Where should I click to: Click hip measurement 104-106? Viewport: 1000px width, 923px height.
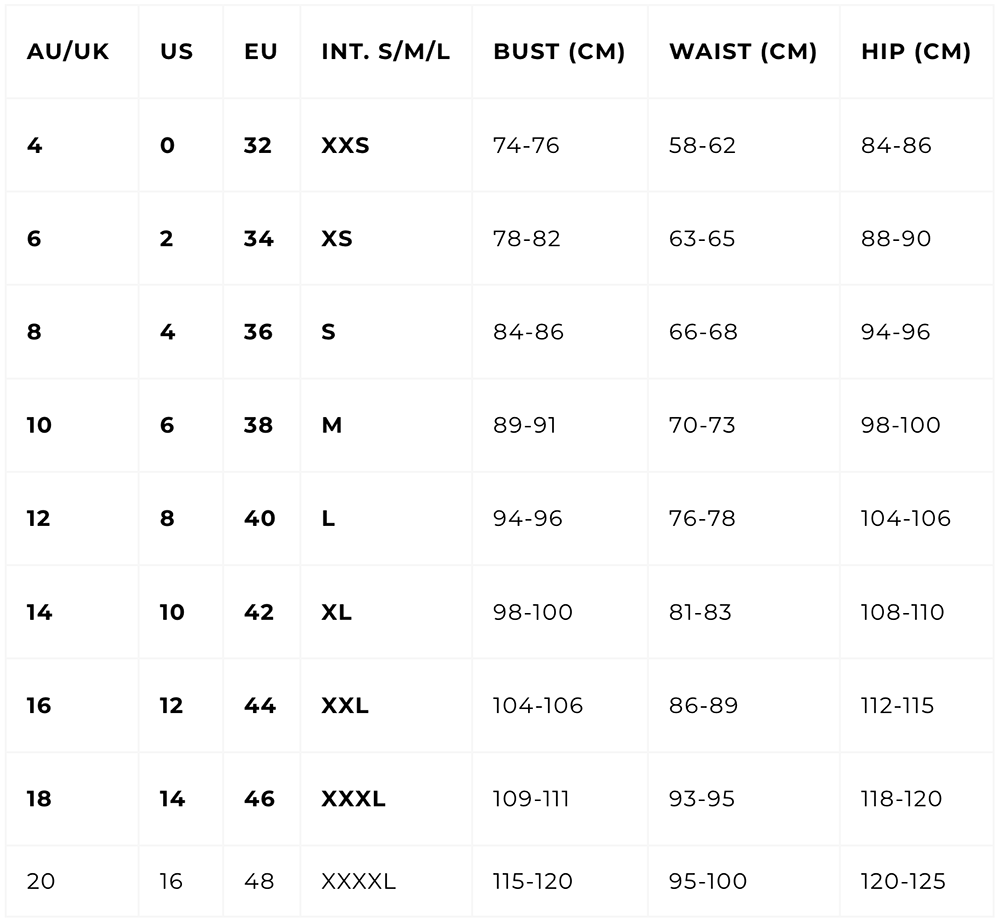pos(905,519)
